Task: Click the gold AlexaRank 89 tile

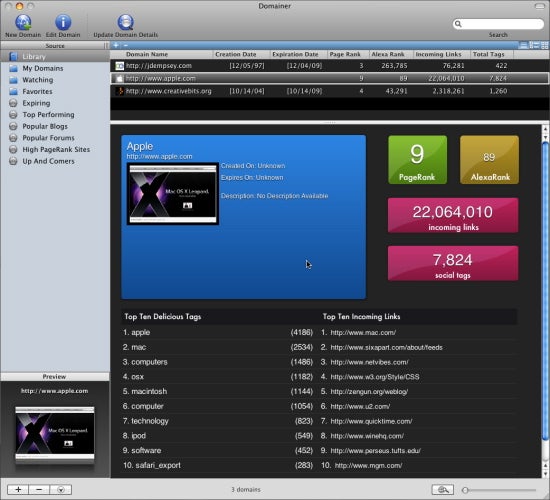Action: pos(489,160)
